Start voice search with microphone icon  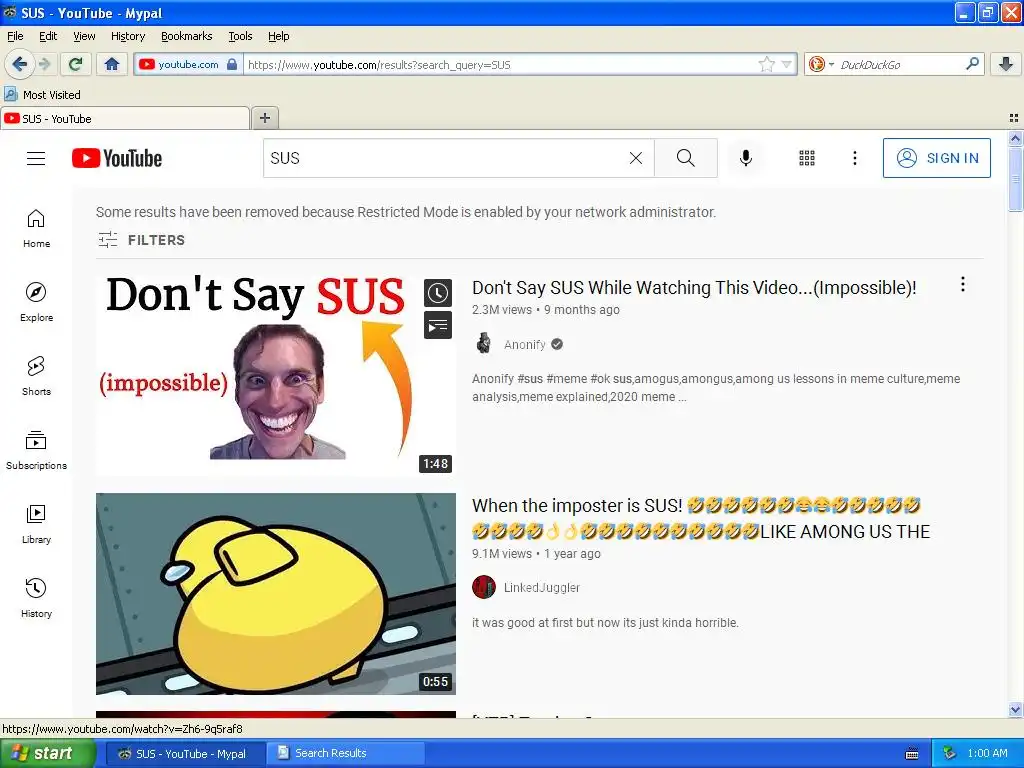746,158
